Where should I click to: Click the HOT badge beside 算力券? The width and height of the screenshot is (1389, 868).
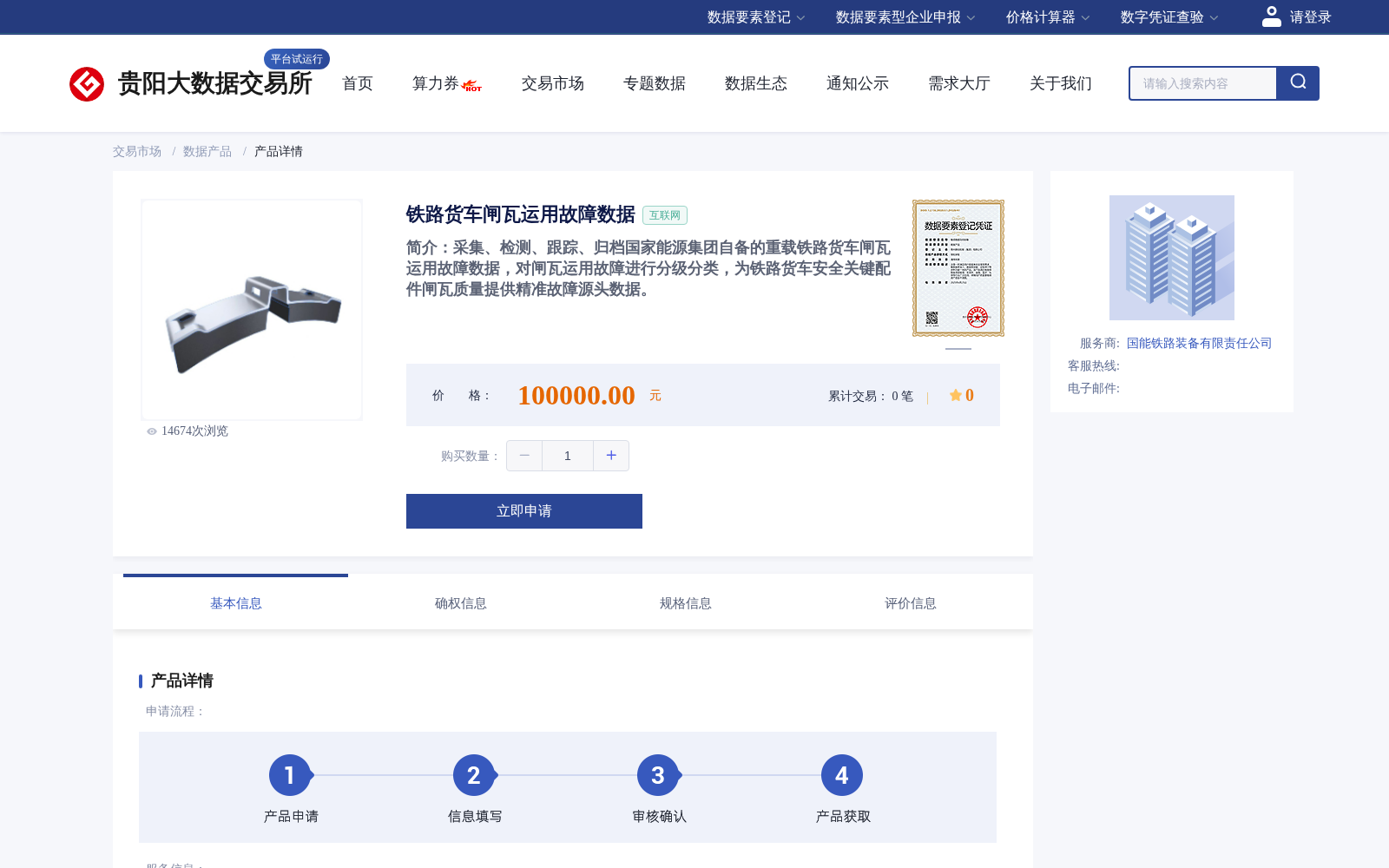point(472,86)
